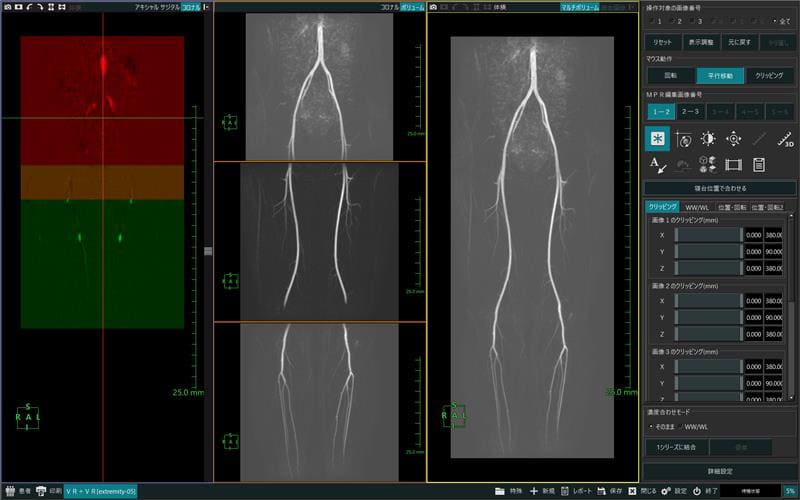Switch to the '位置・回転2' tab
Viewport: 800px width, 500px height.
(x=767, y=207)
